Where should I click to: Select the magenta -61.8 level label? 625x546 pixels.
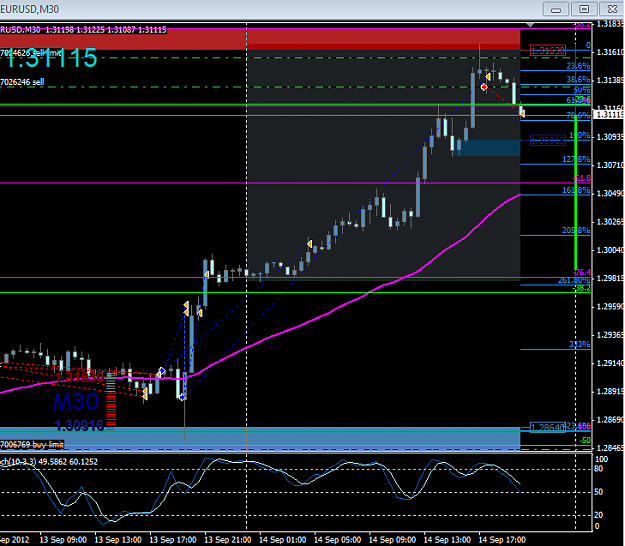(x=582, y=178)
